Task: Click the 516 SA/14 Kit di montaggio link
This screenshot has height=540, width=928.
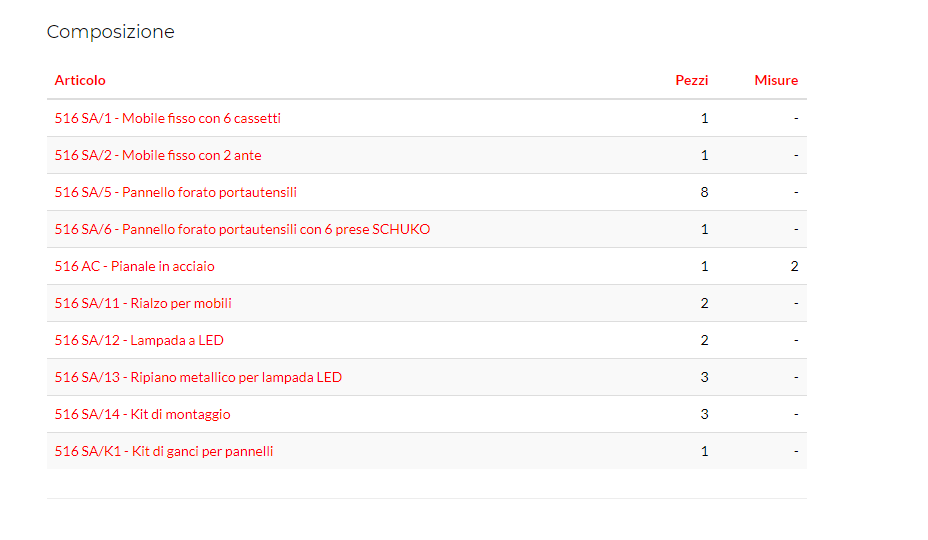Action: coord(142,414)
